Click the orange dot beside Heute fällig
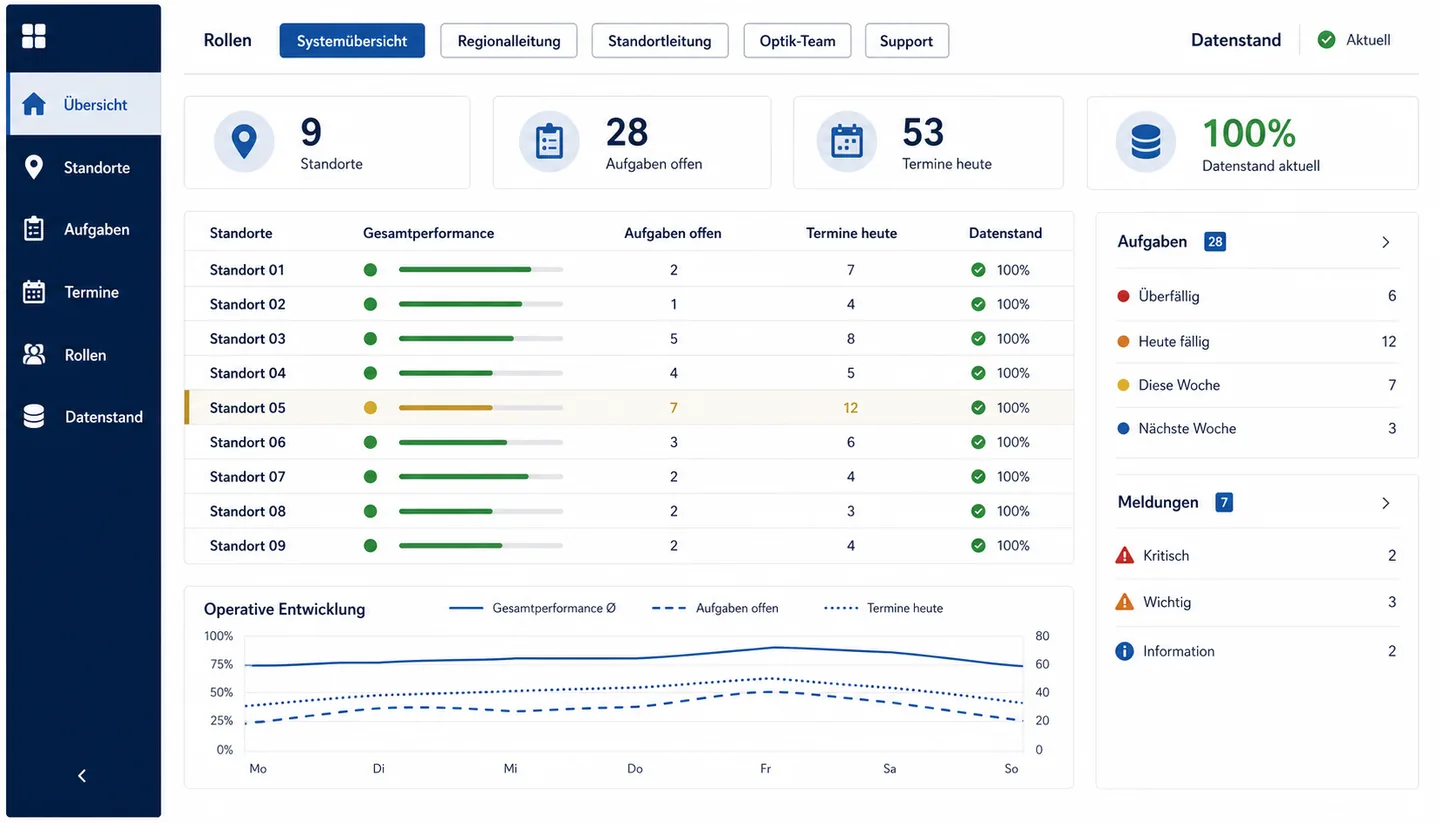 (x=1123, y=342)
